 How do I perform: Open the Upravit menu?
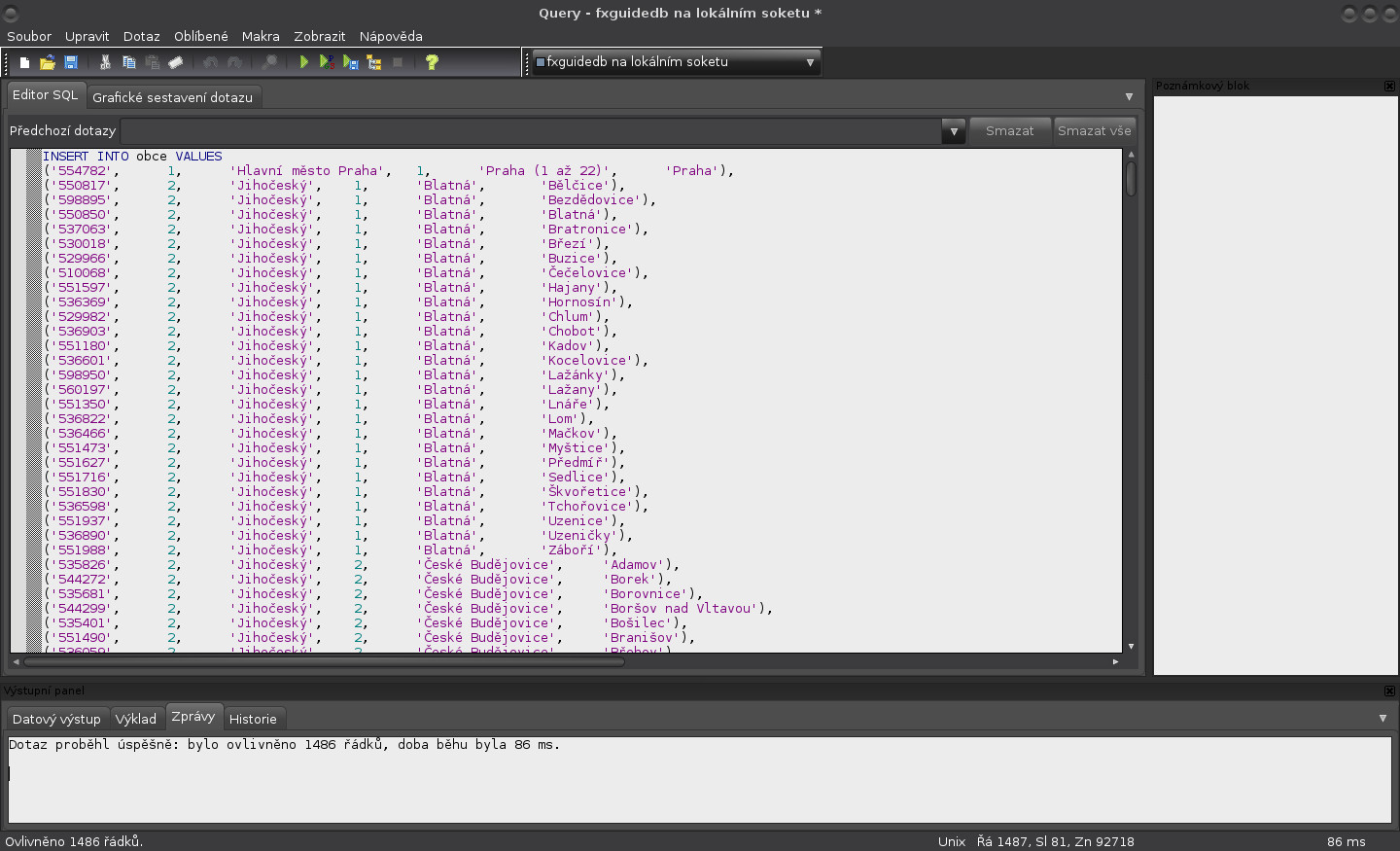[87, 36]
